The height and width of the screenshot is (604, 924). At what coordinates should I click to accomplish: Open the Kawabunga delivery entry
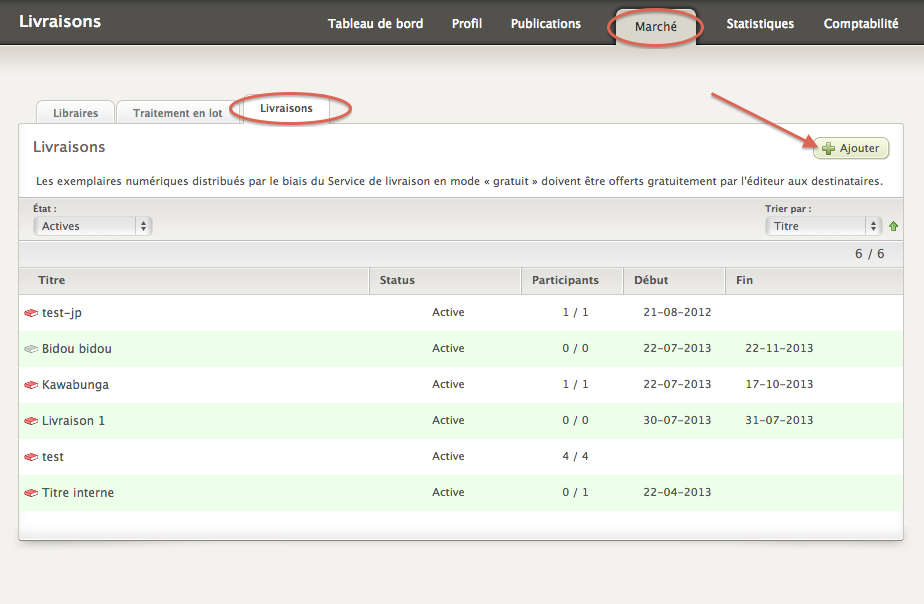75,385
